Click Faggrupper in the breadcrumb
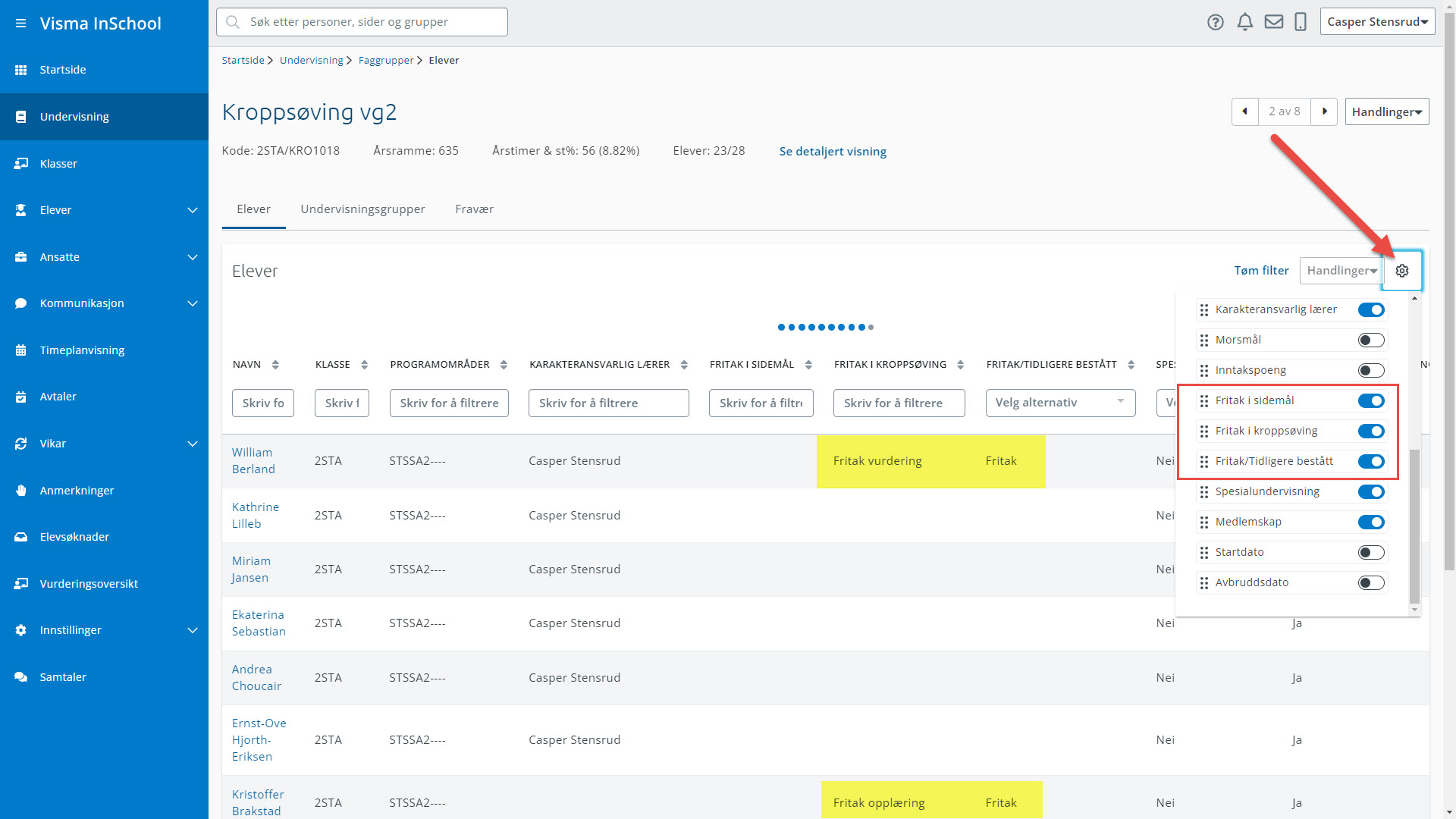Screen dimensions: 1456x819 386,61
